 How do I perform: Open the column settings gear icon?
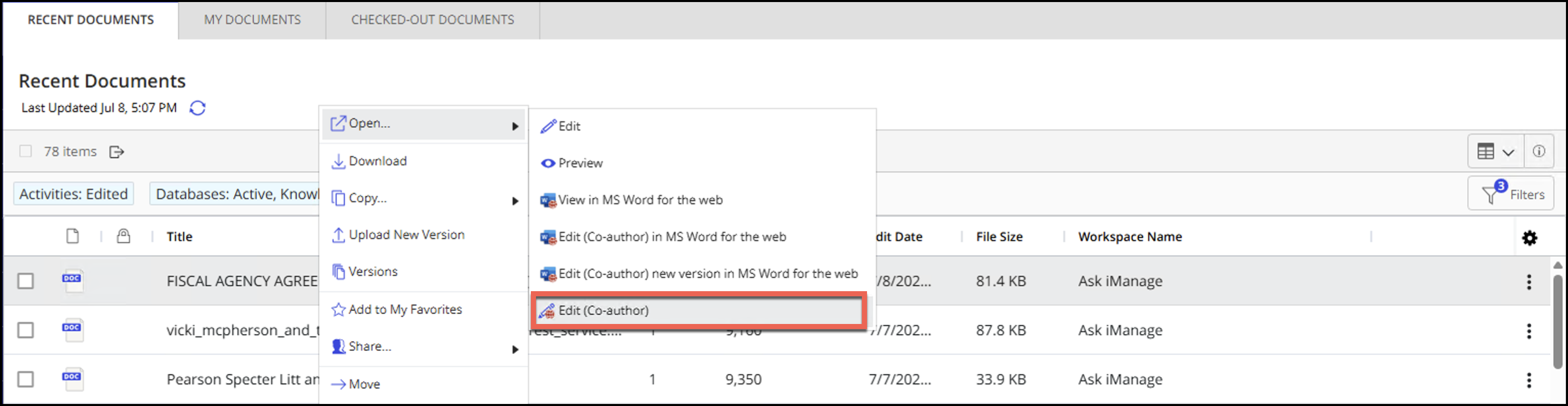coord(1529,237)
